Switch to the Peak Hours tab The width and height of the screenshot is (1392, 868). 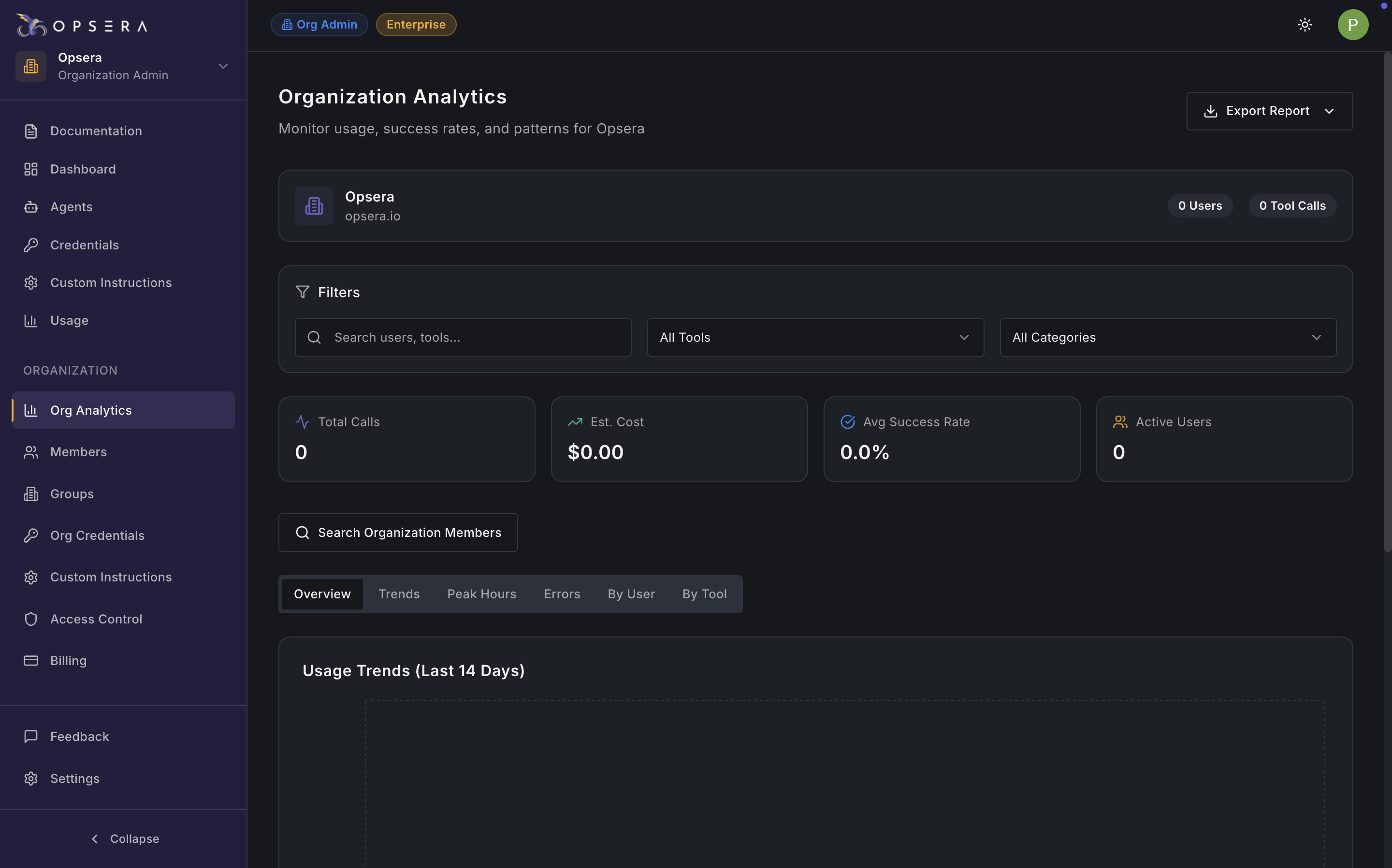(481, 594)
